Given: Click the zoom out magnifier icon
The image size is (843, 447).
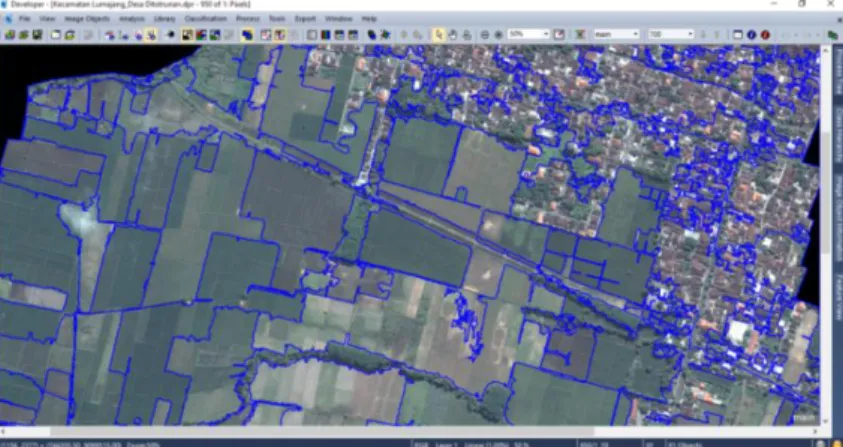Looking at the screenshot, I should [485, 34].
